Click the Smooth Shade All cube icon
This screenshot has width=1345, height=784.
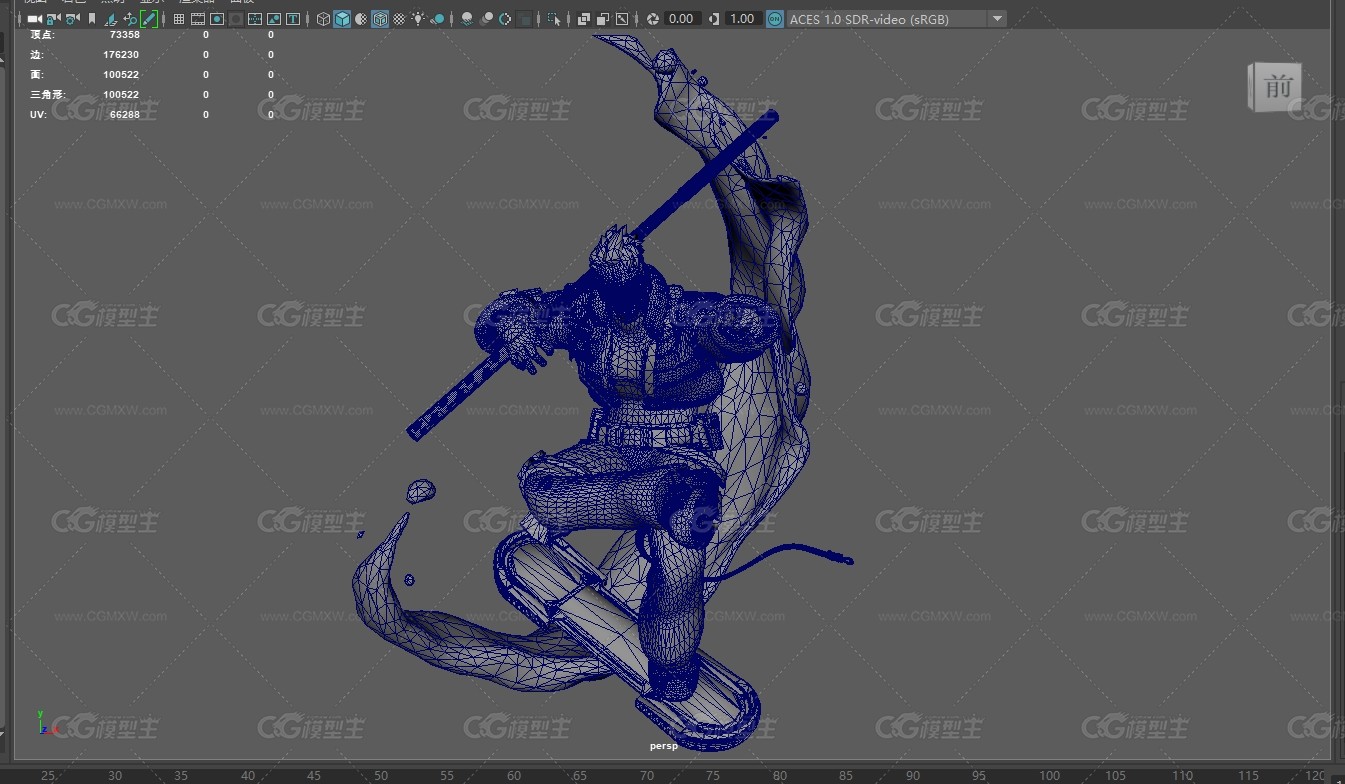342,19
